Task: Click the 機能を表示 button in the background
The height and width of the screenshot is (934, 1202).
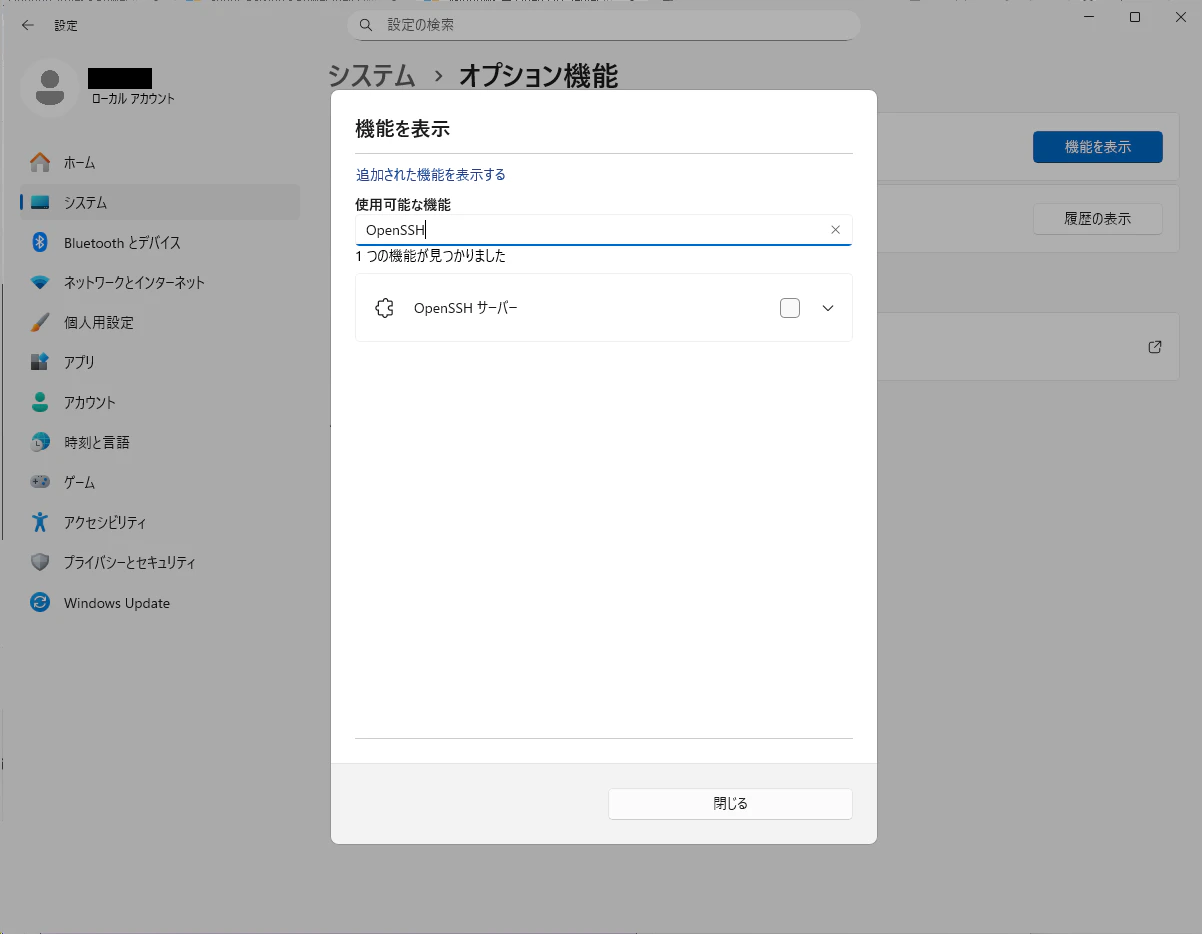Action: pos(1098,147)
